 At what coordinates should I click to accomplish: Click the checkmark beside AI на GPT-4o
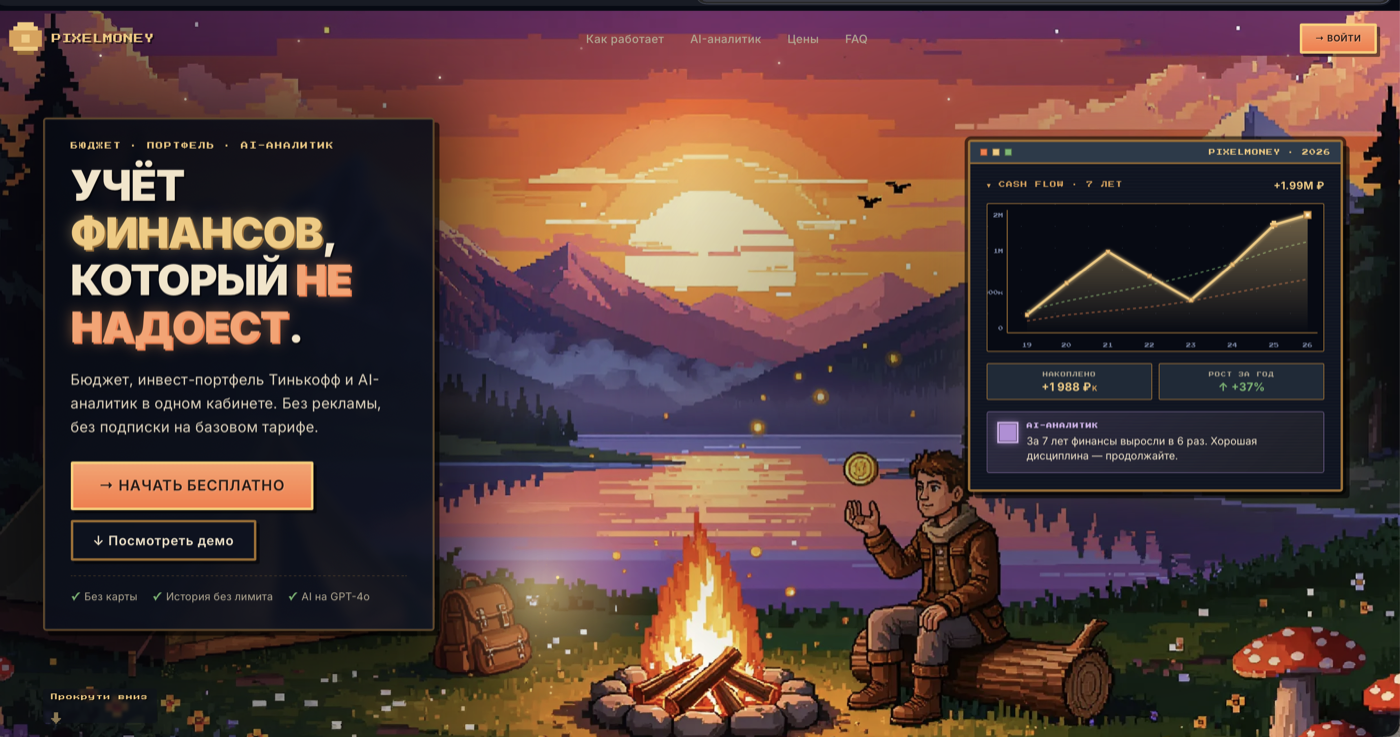[x=293, y=596]
